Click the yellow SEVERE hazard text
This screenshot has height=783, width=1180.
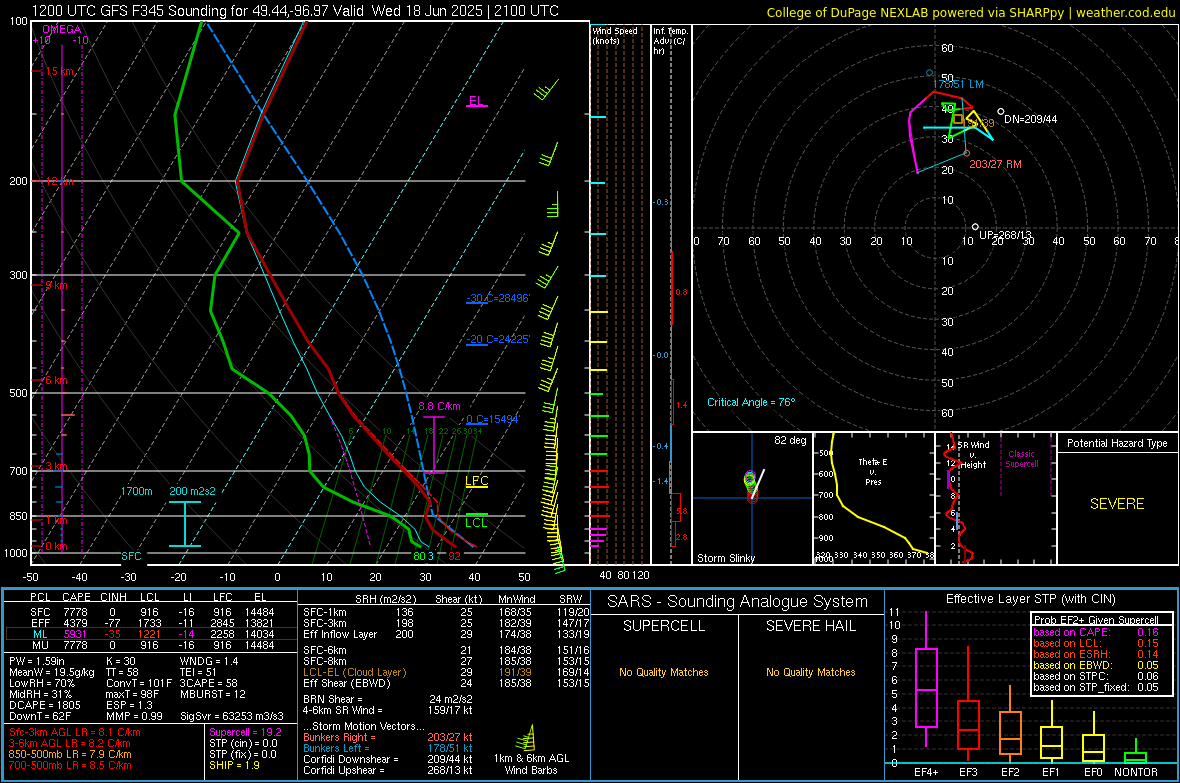click(x=1117, y=504)
